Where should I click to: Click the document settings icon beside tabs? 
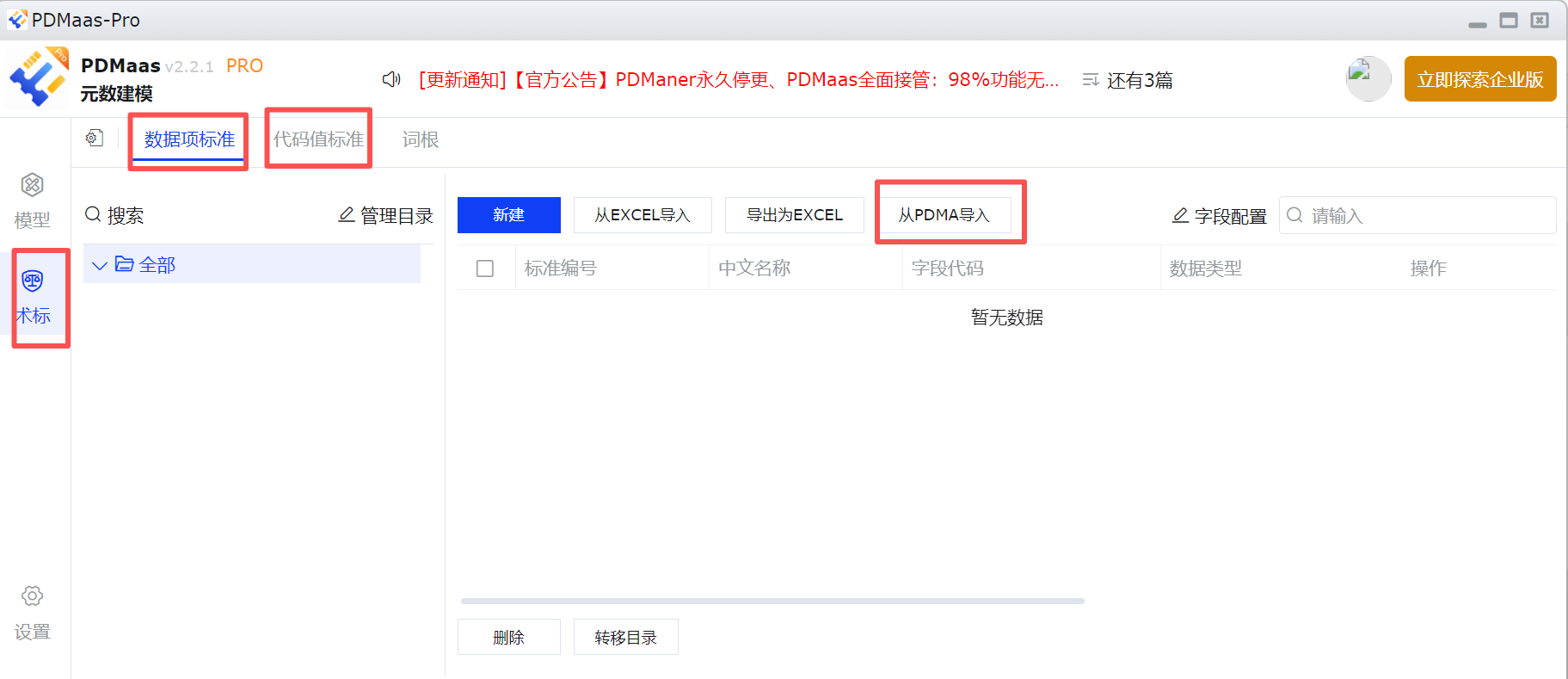[95, 139]
